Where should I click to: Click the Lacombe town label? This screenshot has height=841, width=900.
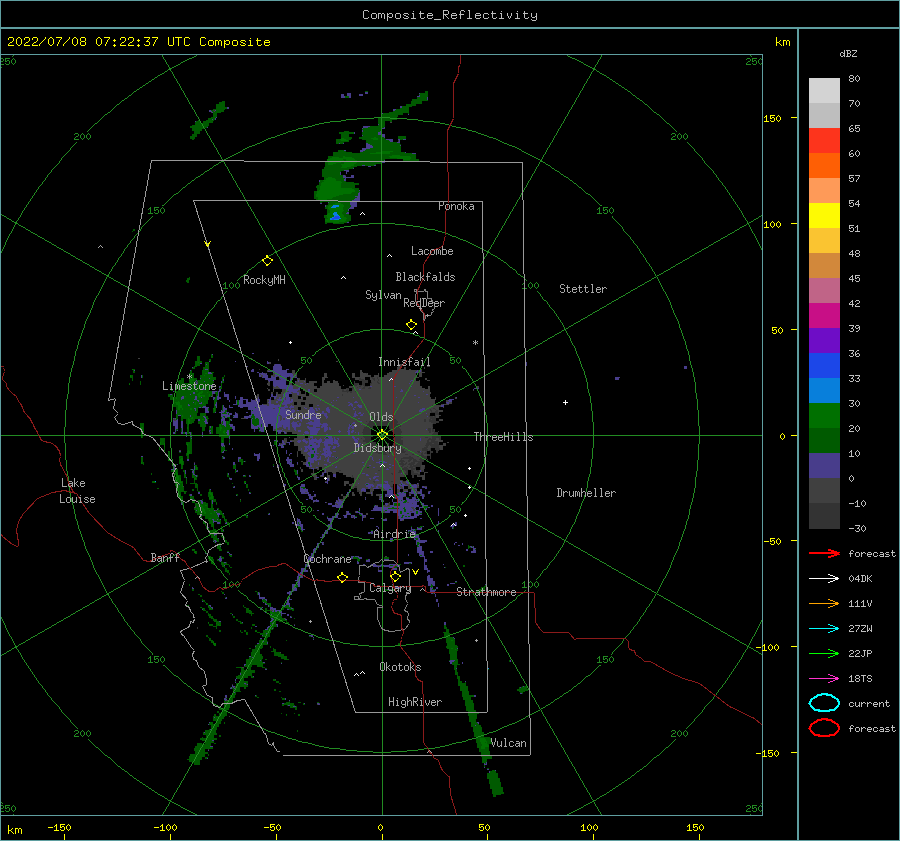coord(432,251)
